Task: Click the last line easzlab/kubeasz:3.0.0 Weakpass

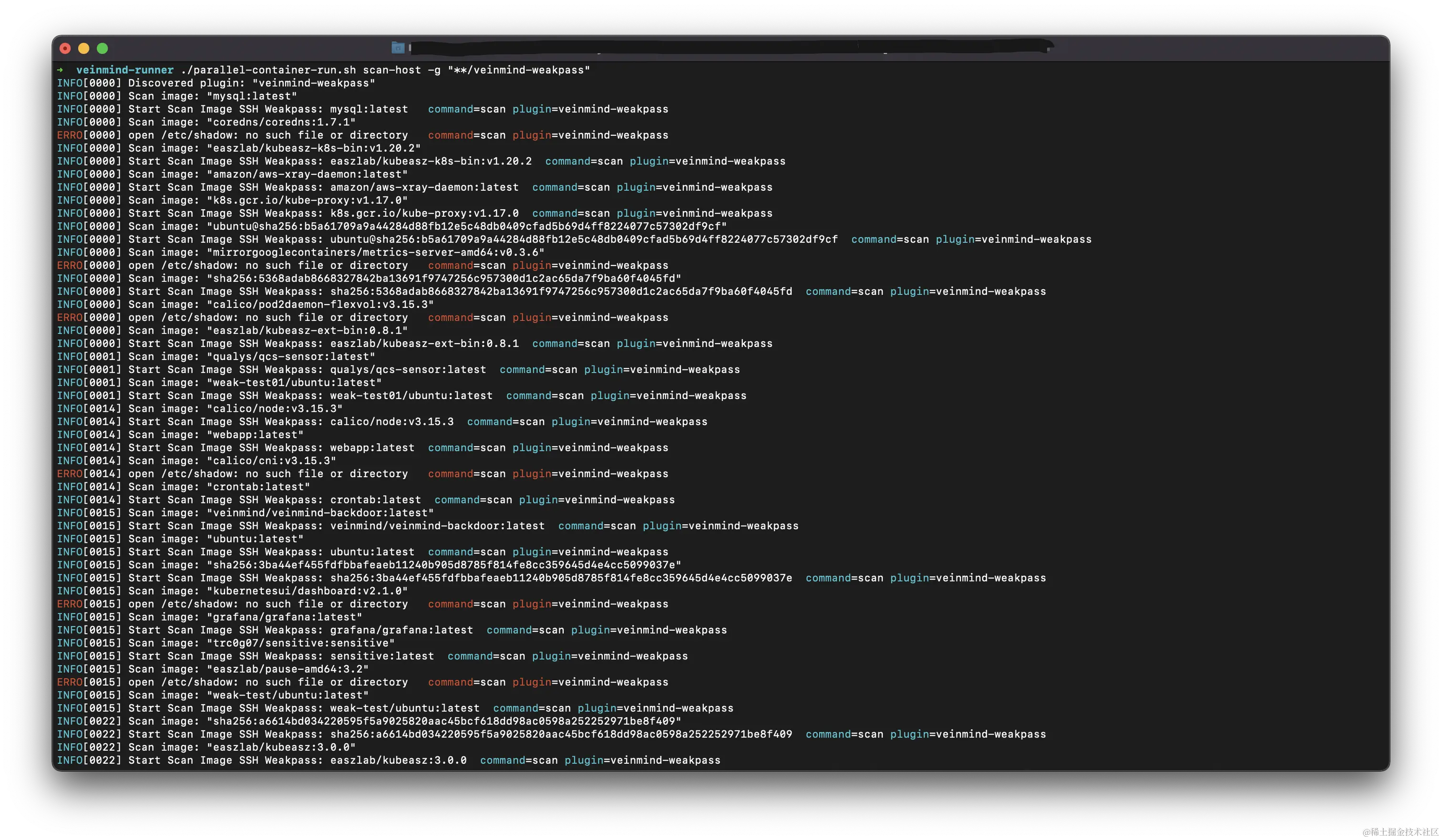Action: 388,760
